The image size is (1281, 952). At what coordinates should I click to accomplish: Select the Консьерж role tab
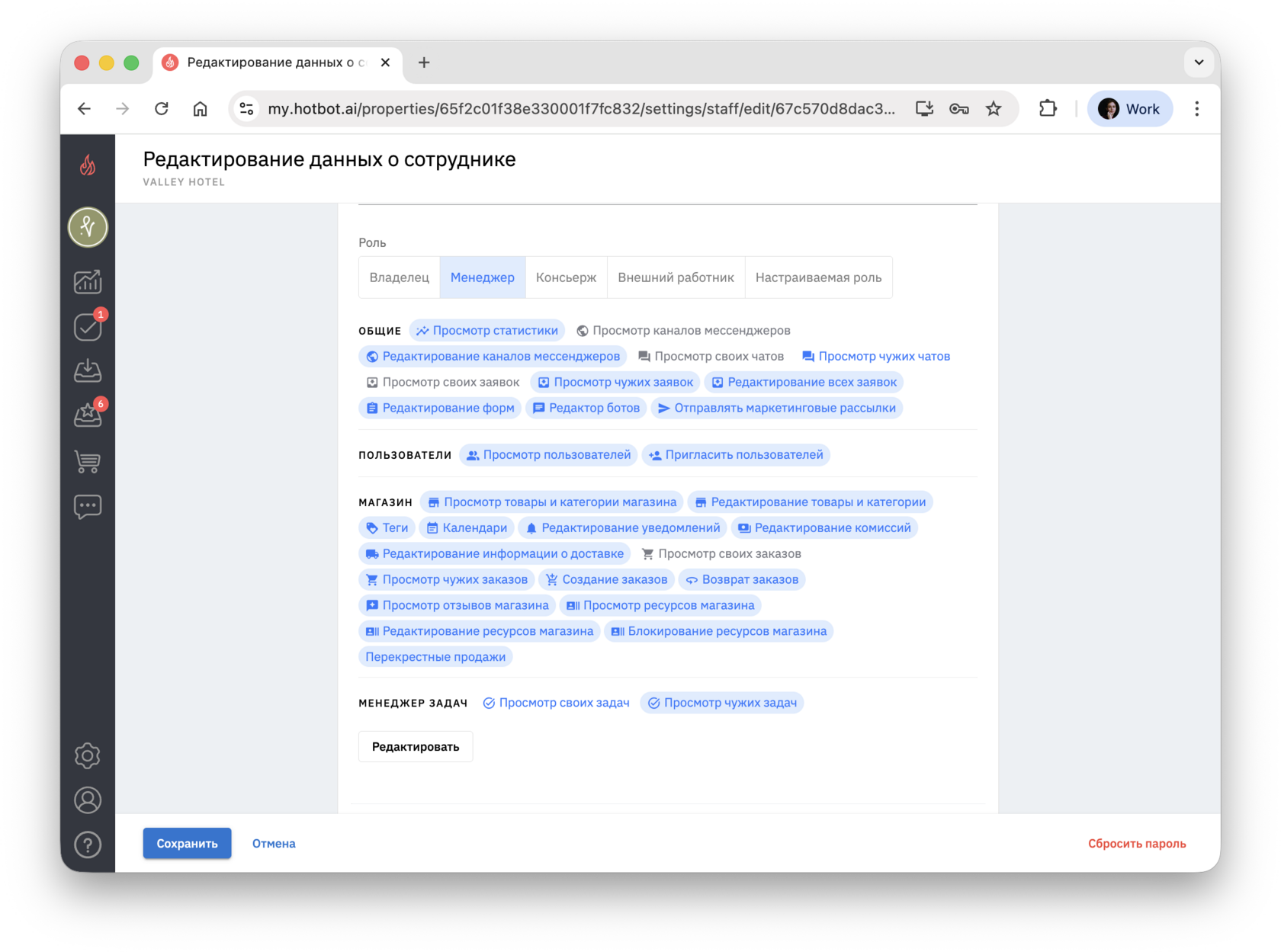566,277
